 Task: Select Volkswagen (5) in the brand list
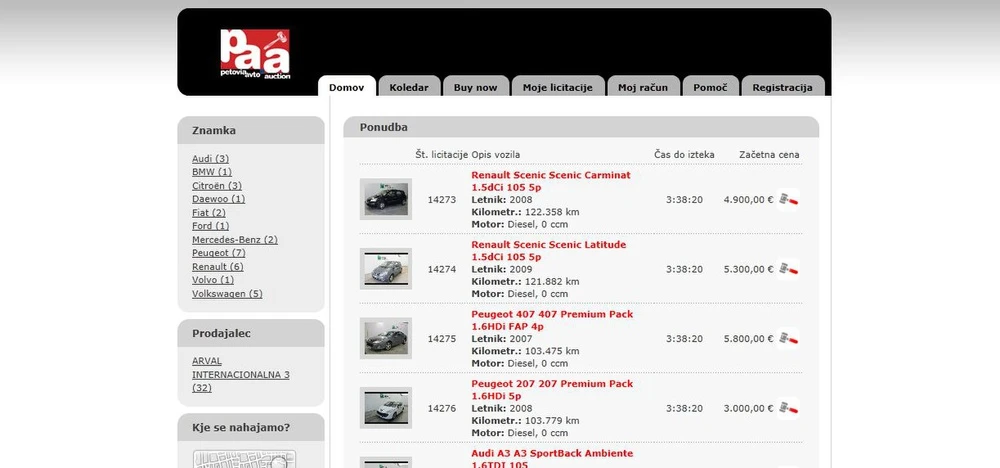coord(227,294)
